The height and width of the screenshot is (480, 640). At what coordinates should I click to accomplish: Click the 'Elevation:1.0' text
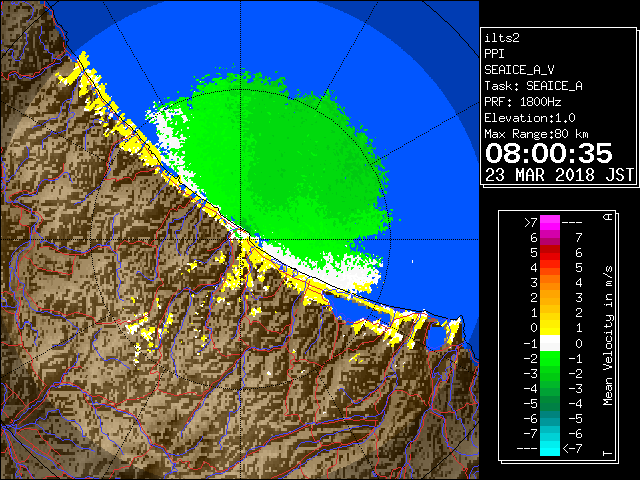point(530,118)
